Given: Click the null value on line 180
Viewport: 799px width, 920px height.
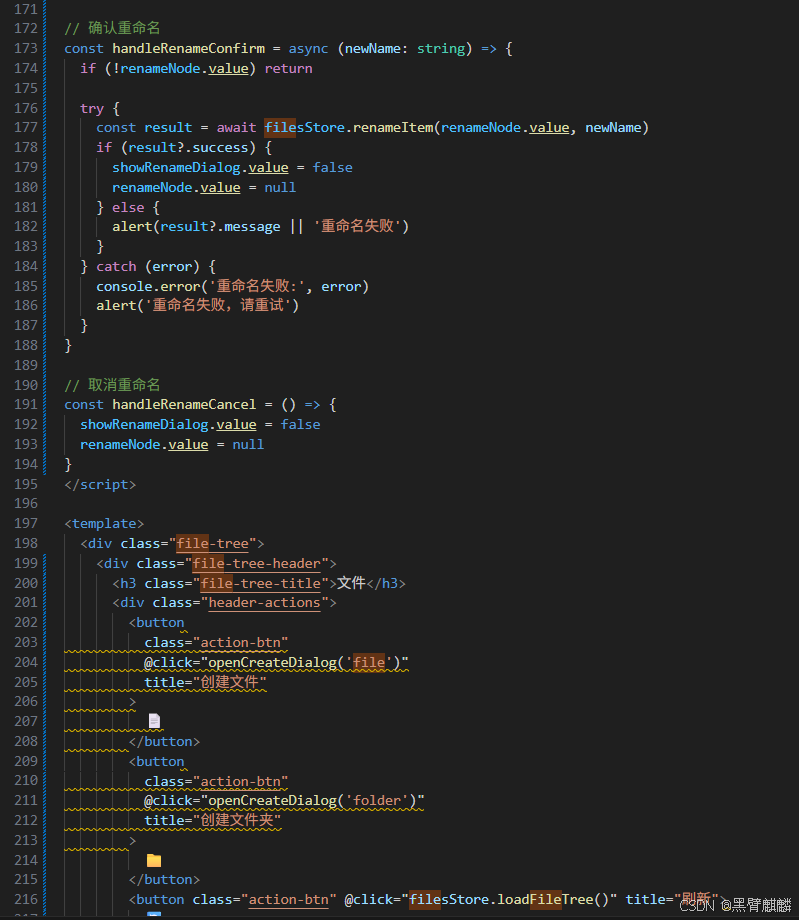Looking at the screenshot, I should 280,188.
